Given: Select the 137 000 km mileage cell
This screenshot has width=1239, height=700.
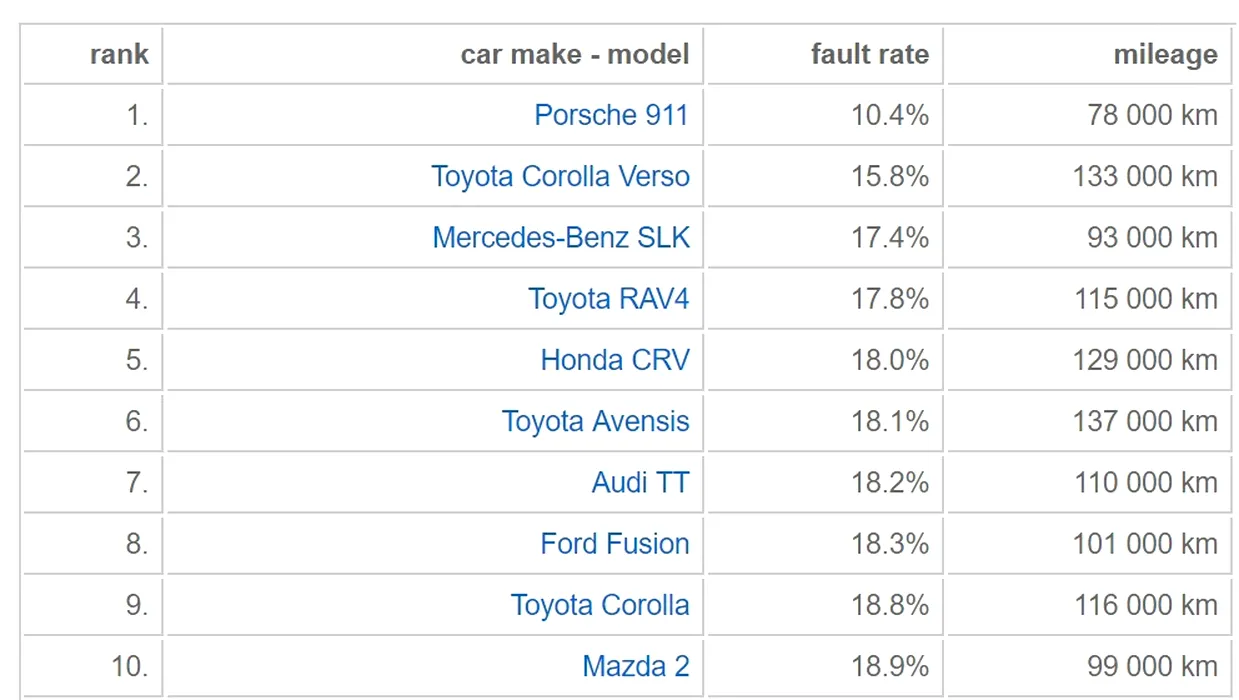Looking at the screenshot, I should 1089,421.
